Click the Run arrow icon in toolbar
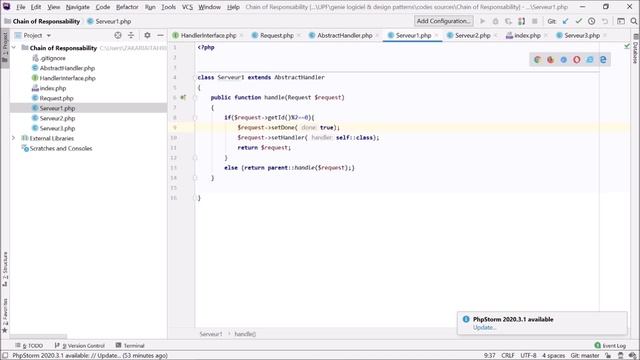Screen dimensions: 640x360 (x=482, y=21)
